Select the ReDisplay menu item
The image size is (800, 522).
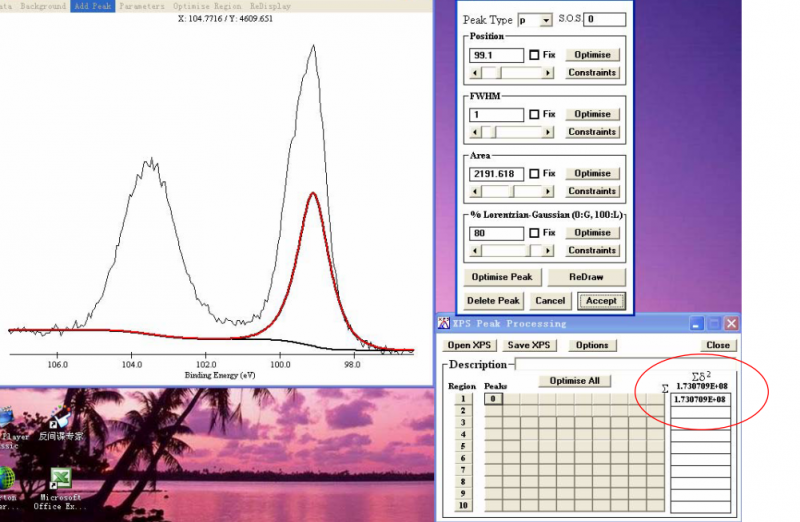coord(270,6)
